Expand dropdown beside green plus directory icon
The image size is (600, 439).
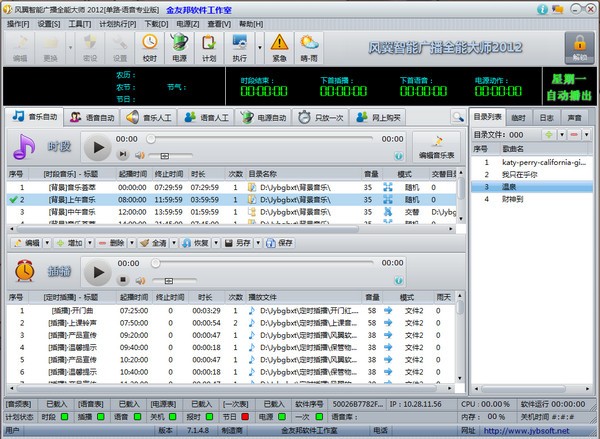(561, 135)
